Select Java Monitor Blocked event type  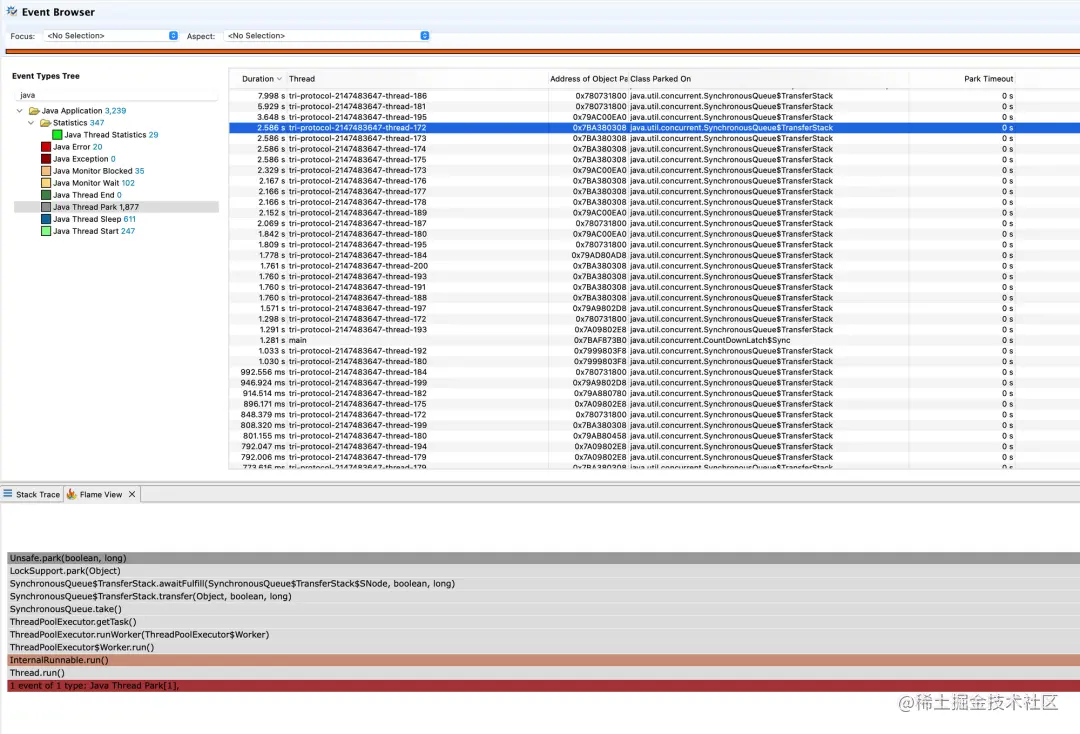click(98, 171)
